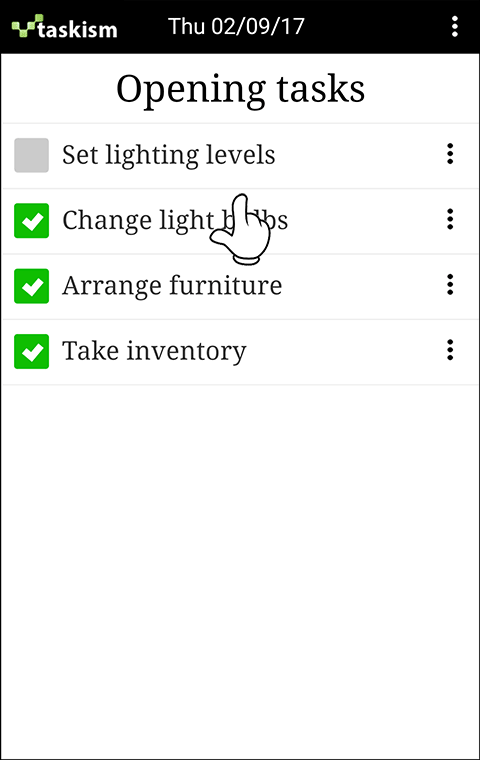Select the date Thu 02/09/17
Screen dimensions: 480x760
236,27
